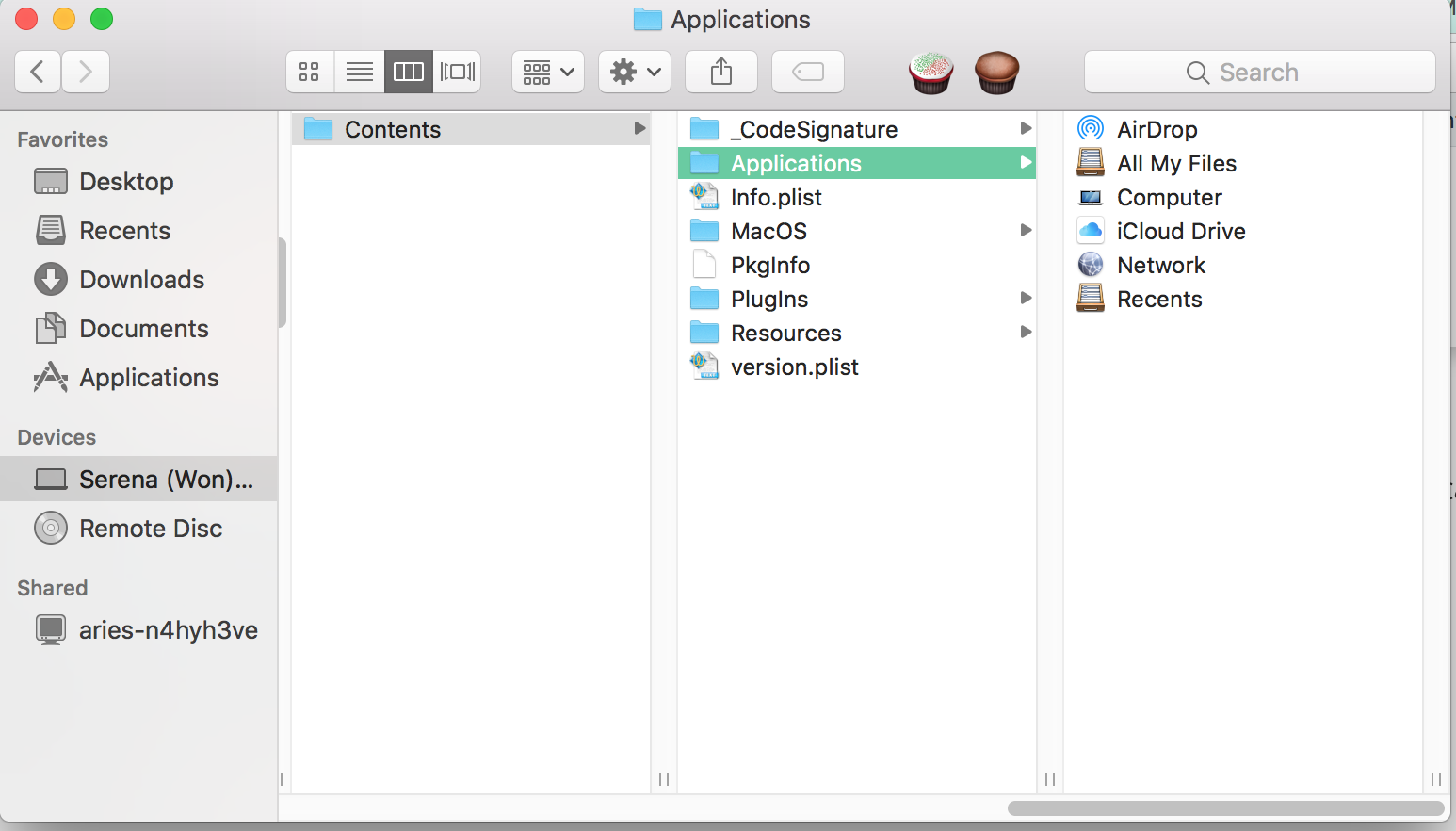1456x831 pixels.
Task: Expand the PlugIns folder arrow
Action: point(1026,298)
